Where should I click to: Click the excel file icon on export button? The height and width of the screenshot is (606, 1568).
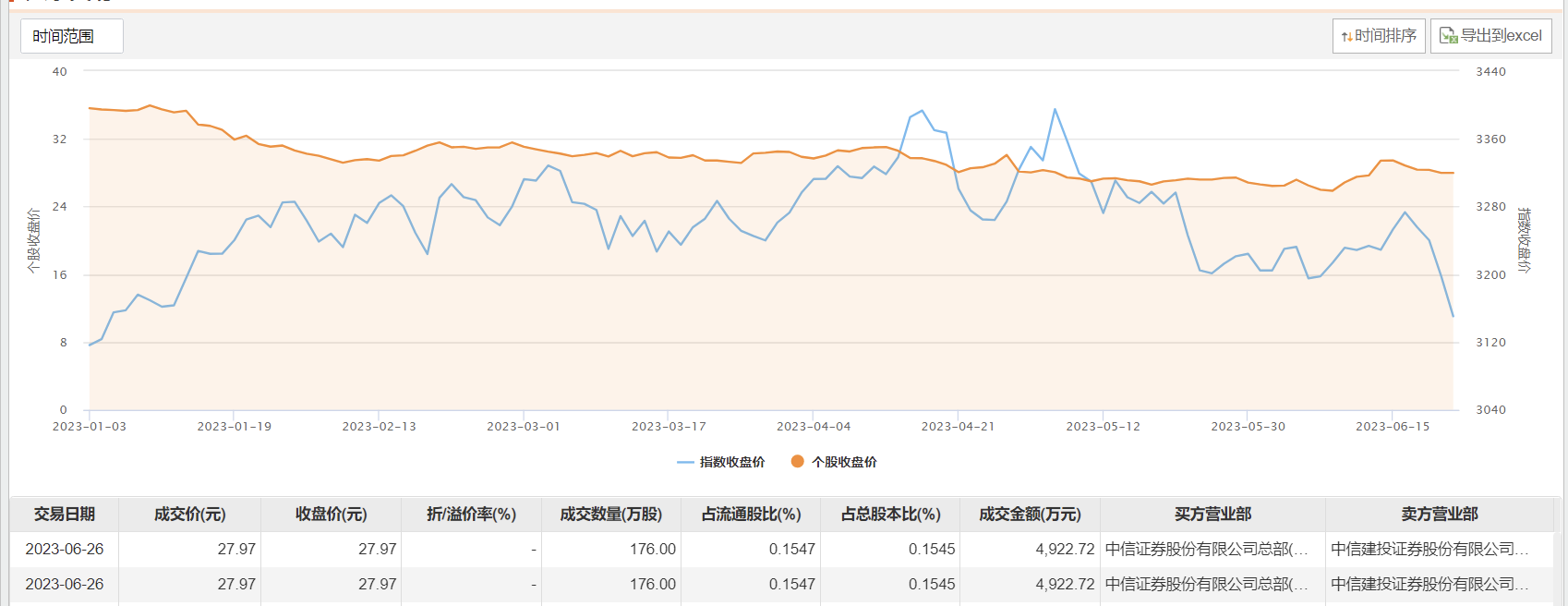click(x=1448, y=36)
